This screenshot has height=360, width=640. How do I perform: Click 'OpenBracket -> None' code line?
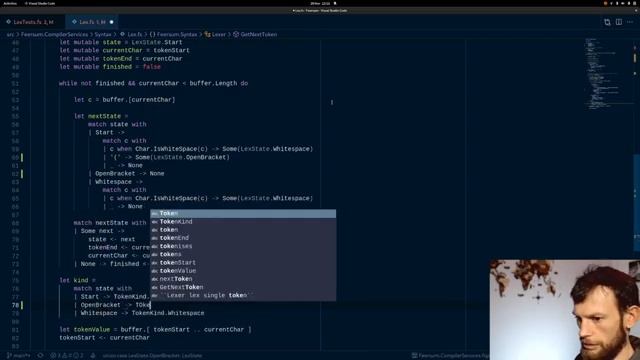pyautogui.click(x=127, y=173)
